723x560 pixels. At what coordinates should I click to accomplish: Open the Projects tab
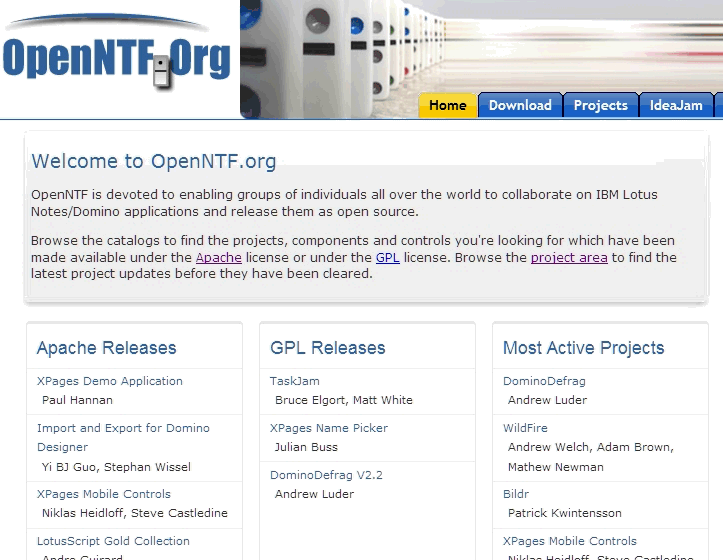pos(601,105)
